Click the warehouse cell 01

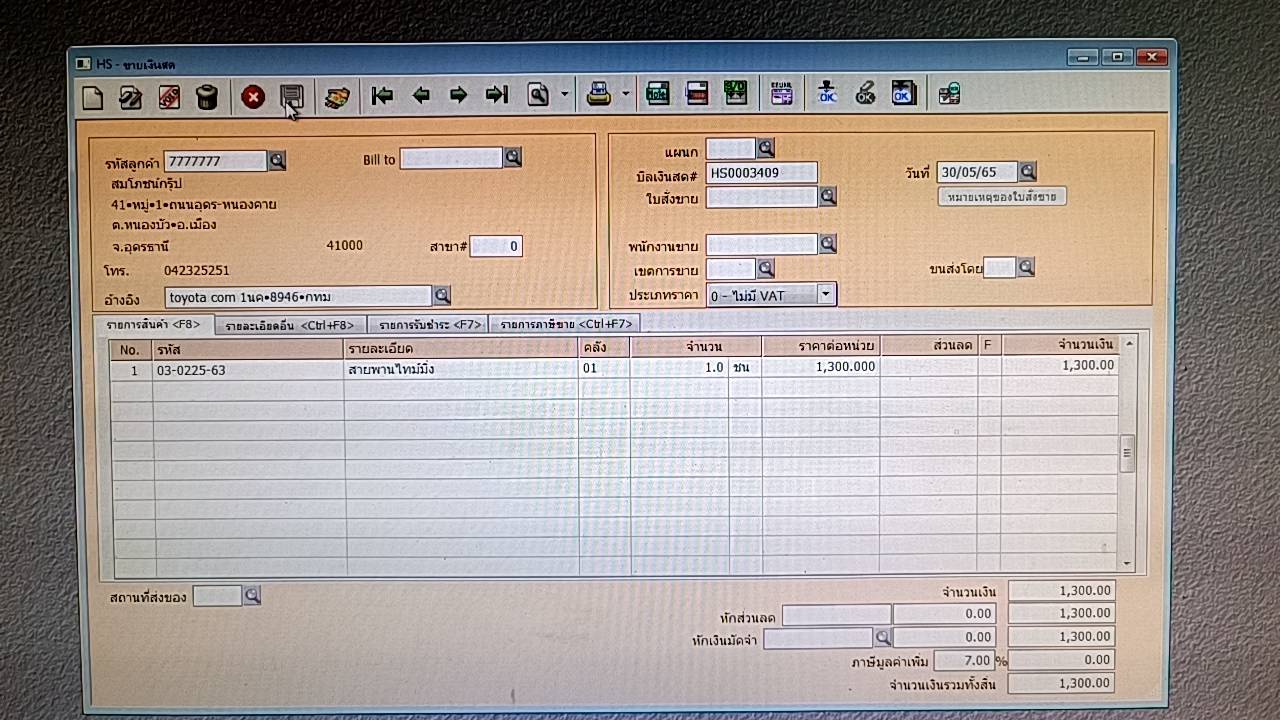point(604,368)
